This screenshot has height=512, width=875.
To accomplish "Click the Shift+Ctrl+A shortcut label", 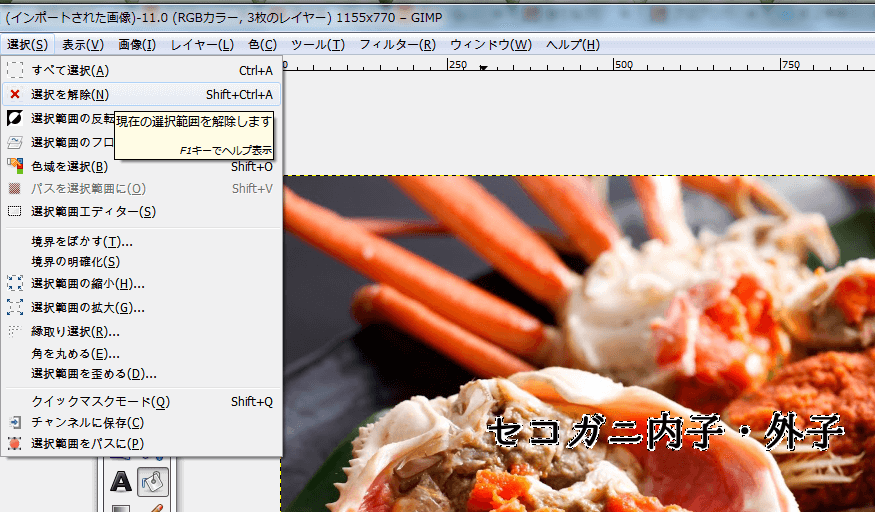I will tap(239, 94).
